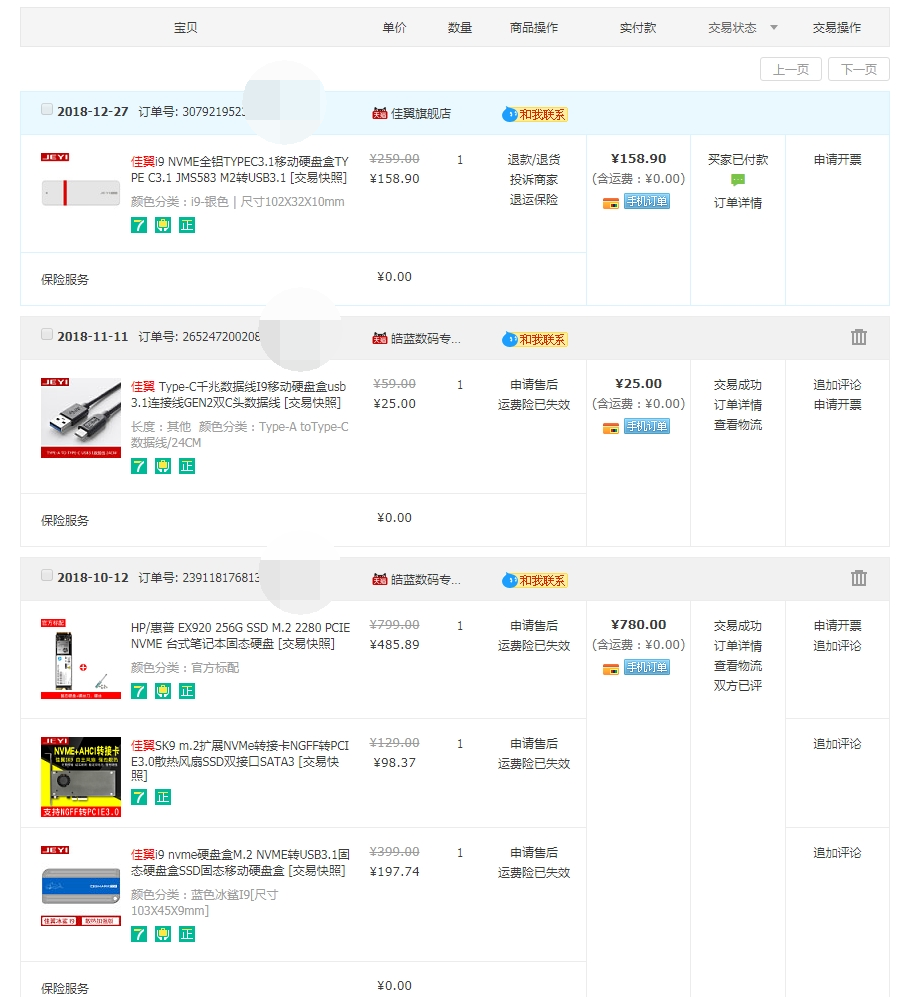
Task: Click the 买家已付款 status text
Action: [x=737, y=160]
